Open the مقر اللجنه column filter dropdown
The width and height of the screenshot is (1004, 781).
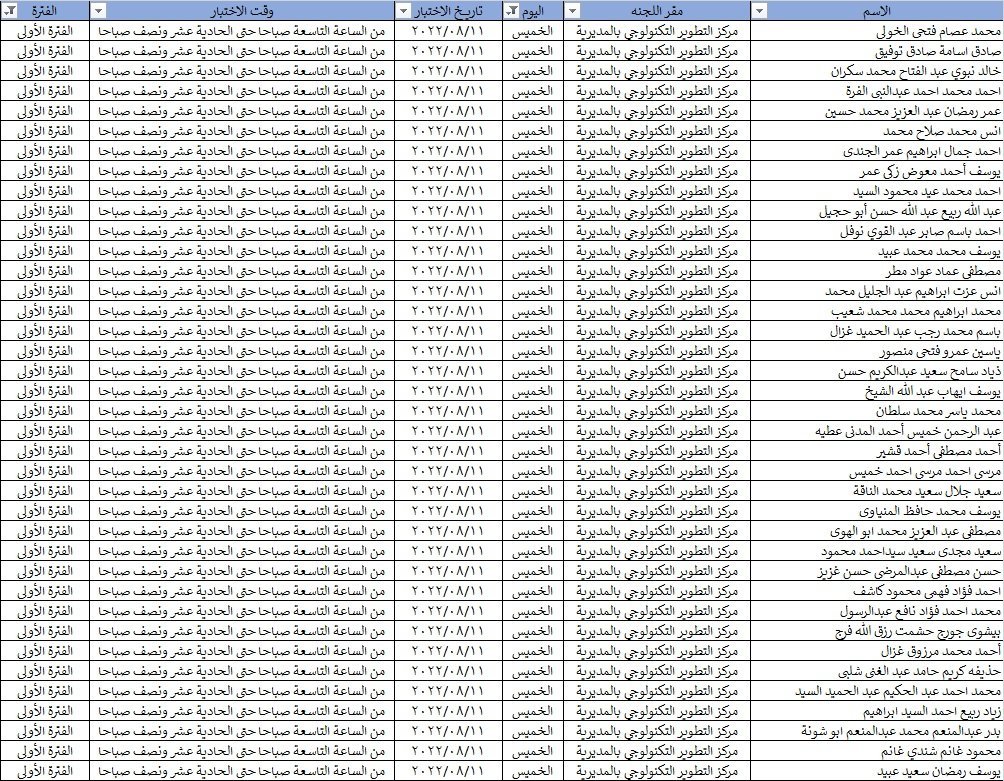[572, 11]
